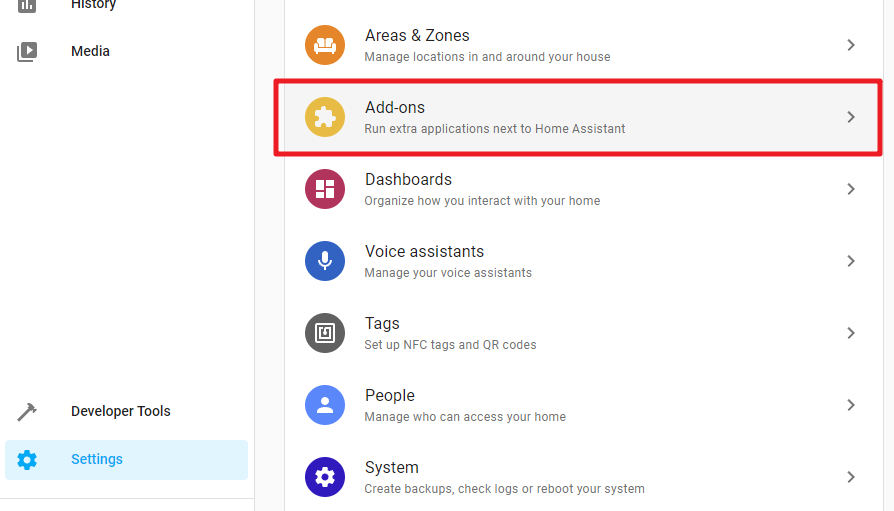The width and height of the screenshot is (894, 511).
Task: Click 'Manage your voice assistants' description
Action: (448, 273)
